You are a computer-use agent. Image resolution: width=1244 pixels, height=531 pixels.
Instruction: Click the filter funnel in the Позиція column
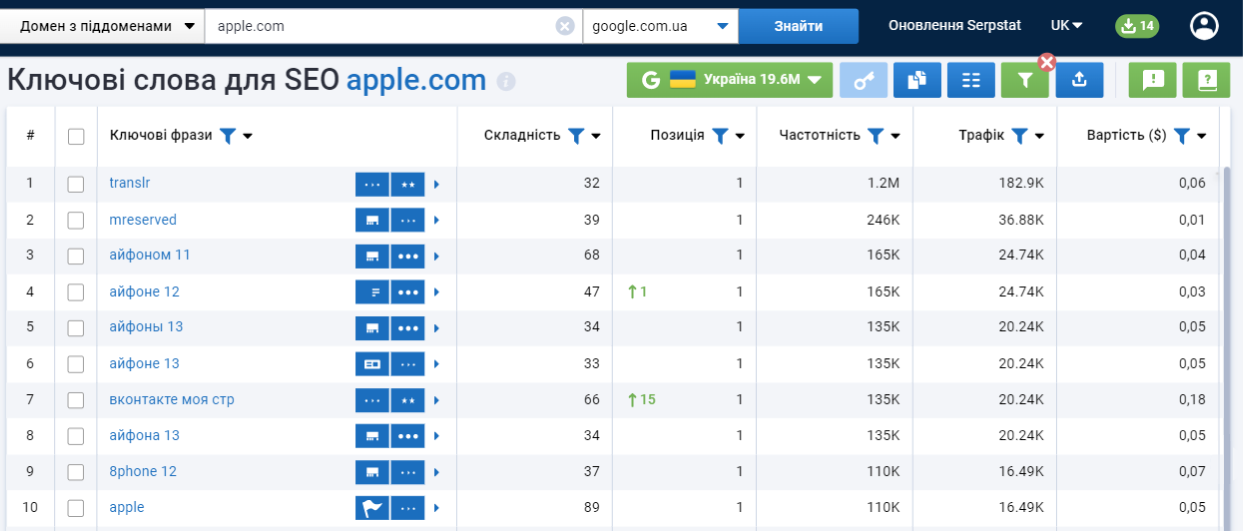(719, 136)
